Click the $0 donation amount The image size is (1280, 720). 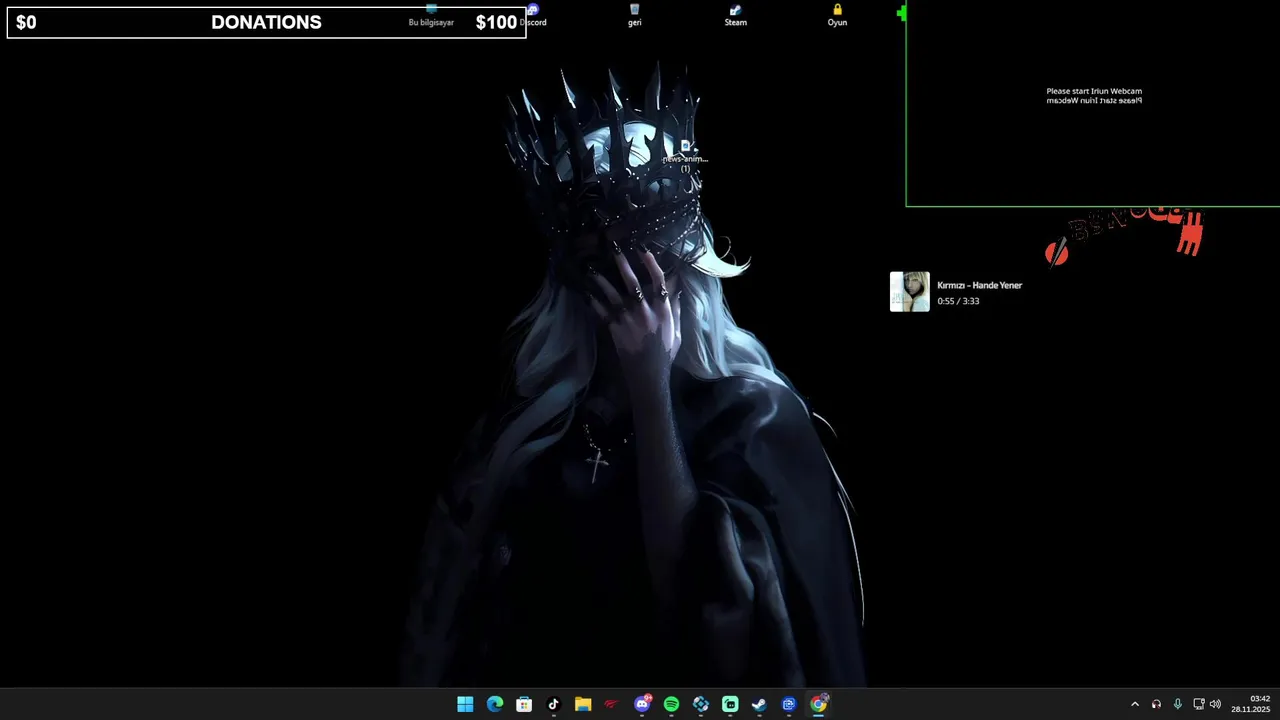click(26, 22)
